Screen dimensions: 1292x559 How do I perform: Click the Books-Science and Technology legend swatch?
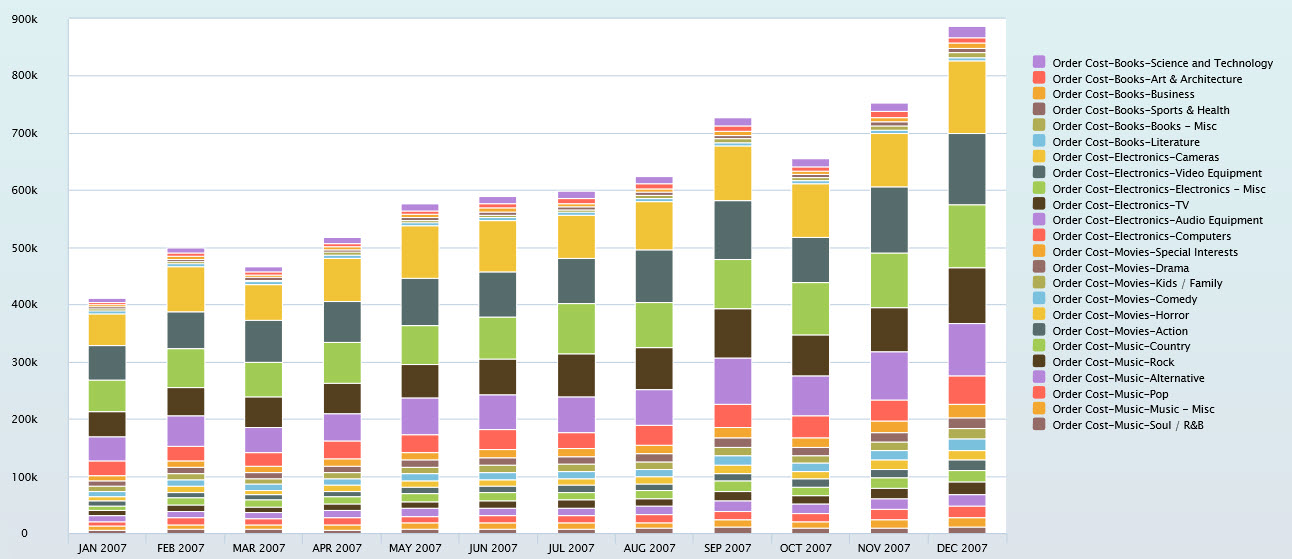[x=1039, y=63]
